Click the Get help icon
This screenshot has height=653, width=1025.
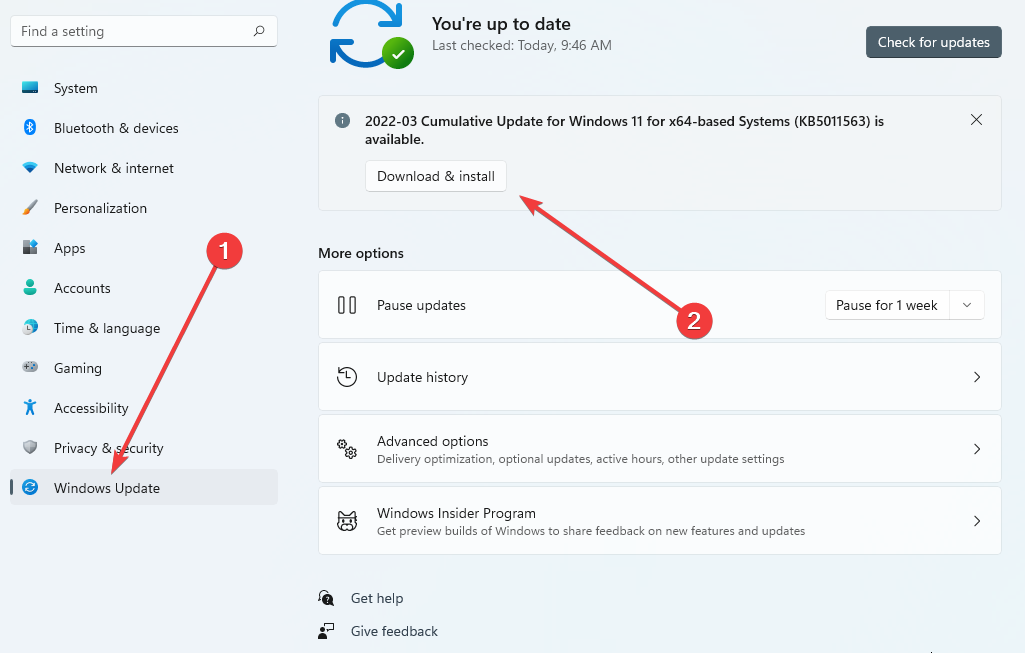(326, 597)
